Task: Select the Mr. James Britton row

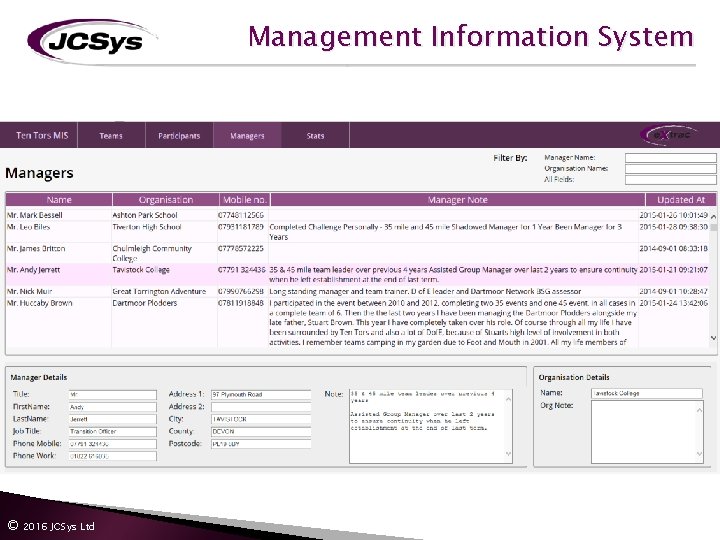Action: point(357,253)
